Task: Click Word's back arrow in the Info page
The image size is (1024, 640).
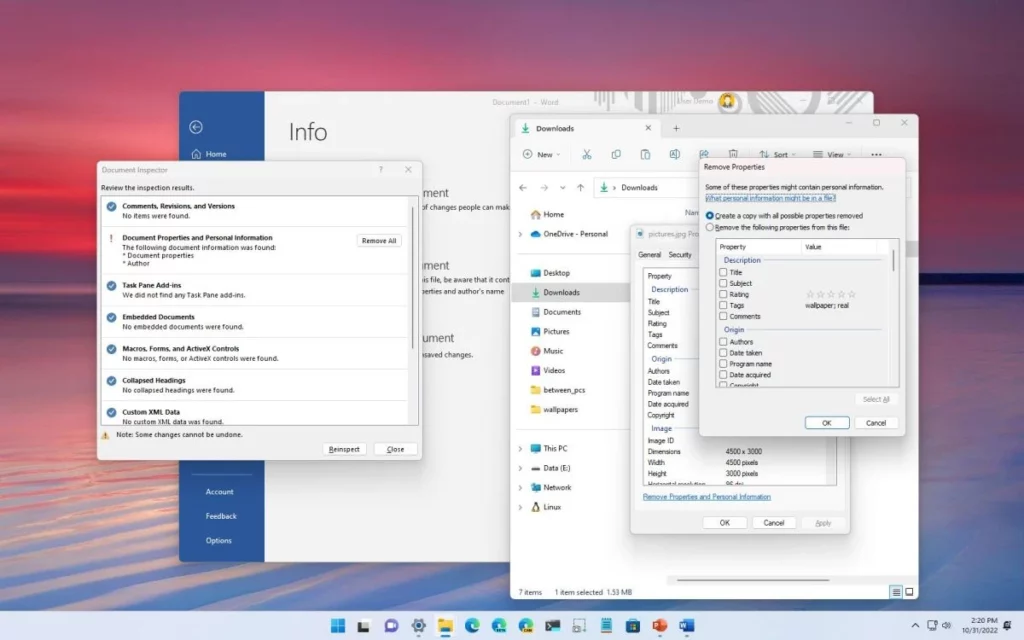Action: [x=196, y=127]
